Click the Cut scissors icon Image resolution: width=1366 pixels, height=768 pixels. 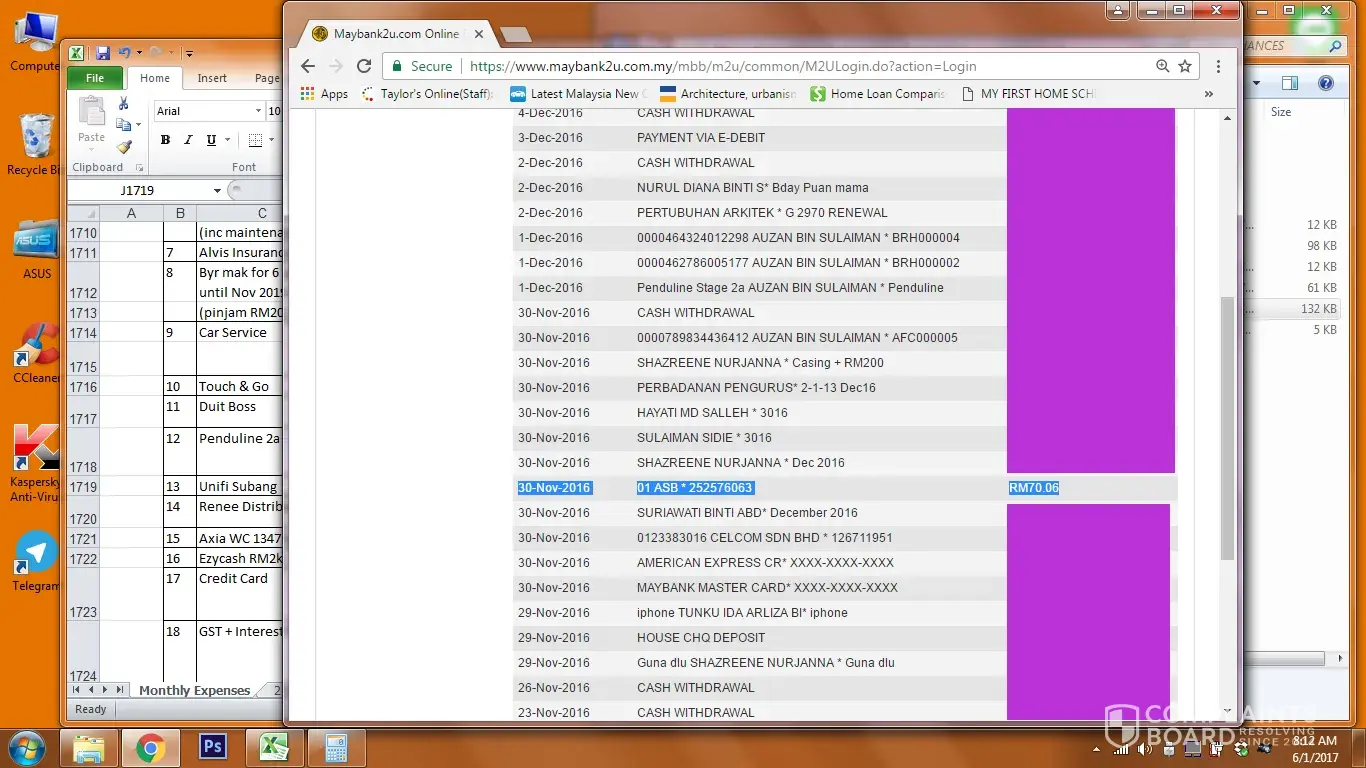click(x=123, y=104)
